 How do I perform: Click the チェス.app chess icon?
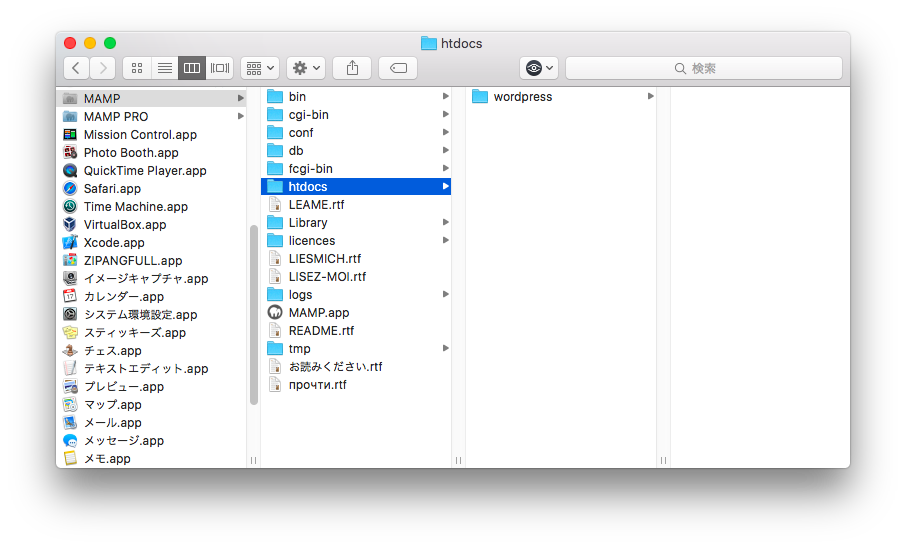70,350
